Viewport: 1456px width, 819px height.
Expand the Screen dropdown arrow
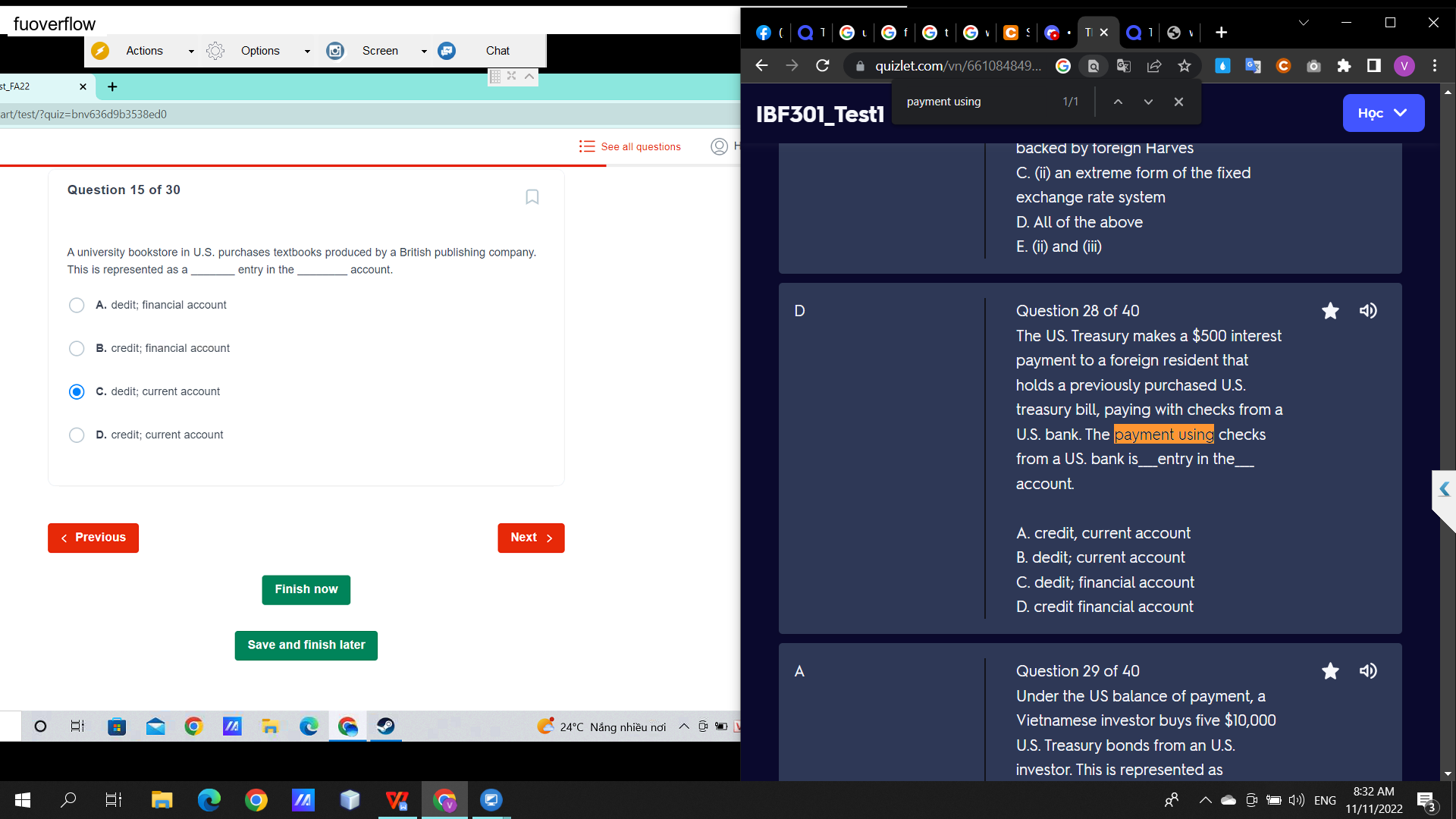[x=424, y=52]
